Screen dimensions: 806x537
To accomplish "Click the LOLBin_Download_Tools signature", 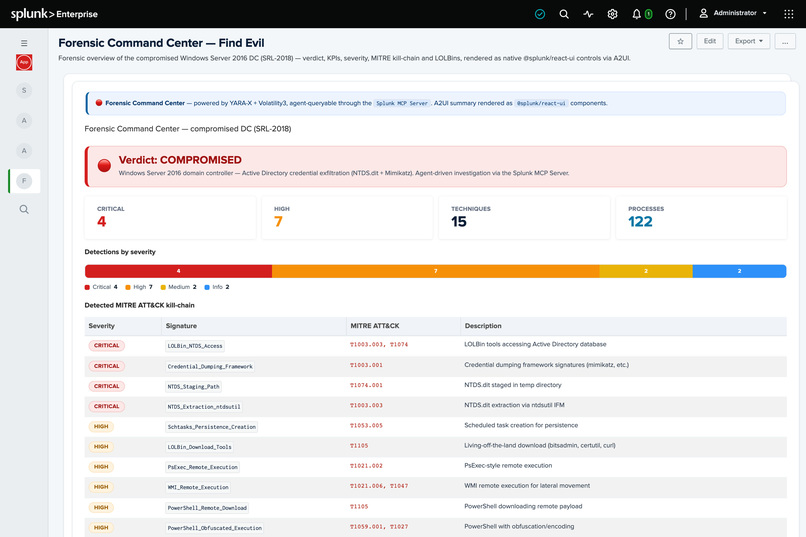I will (x=199, y=447).
